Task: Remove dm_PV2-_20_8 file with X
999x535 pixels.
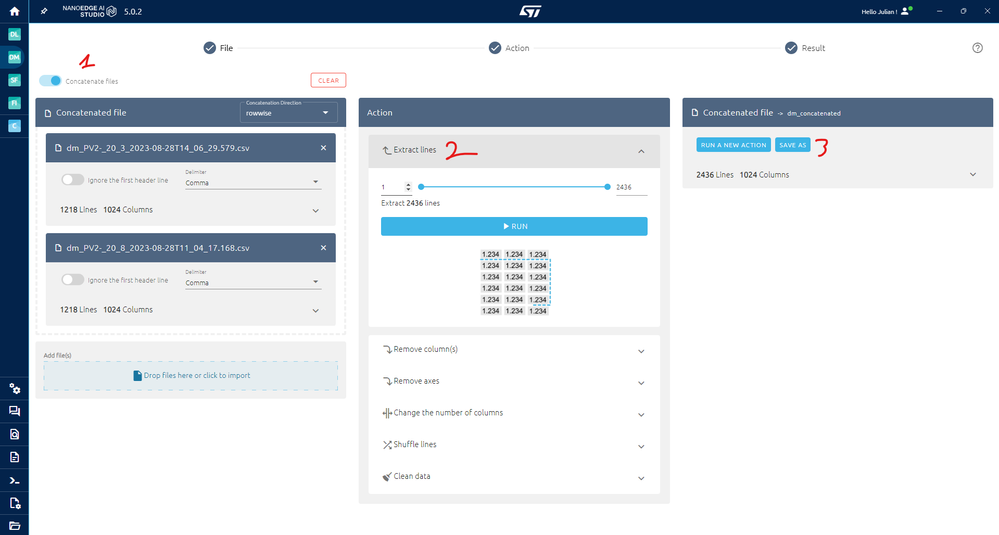Action: click(x=323, y=248)
